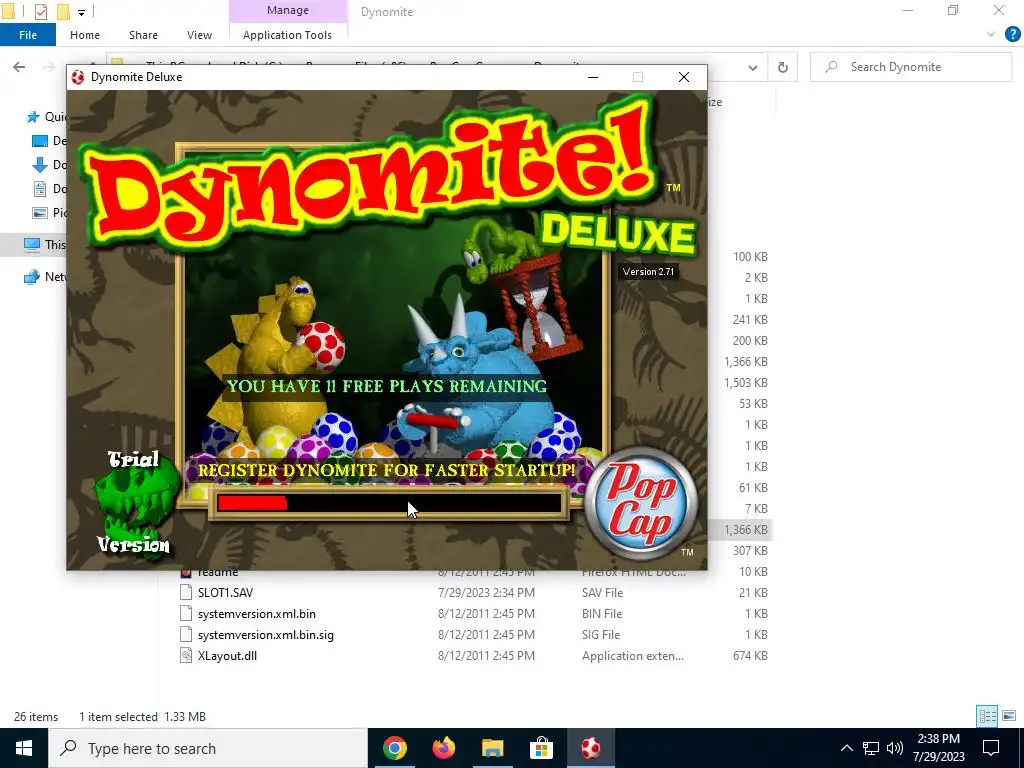Select Pictures icon in navigation pane
Viewport: 1024px width, 768px height.
[x=40, y=212]
